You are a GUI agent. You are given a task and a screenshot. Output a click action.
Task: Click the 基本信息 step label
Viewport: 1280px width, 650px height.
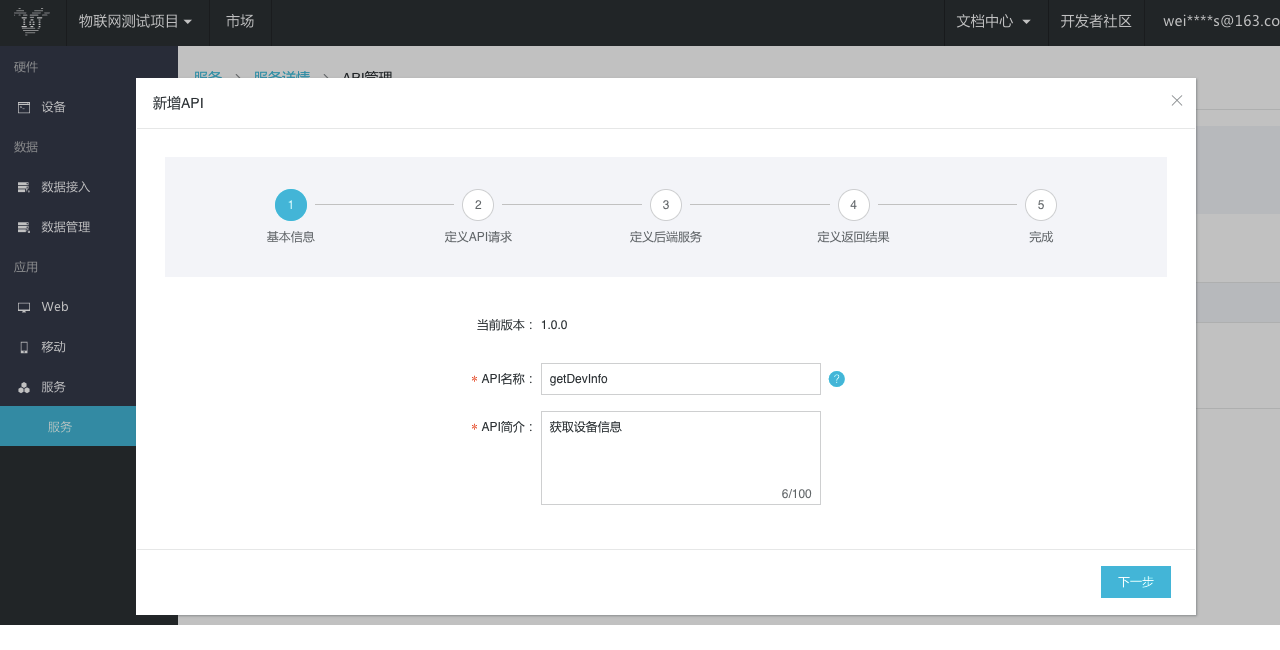tap(291, 237)
